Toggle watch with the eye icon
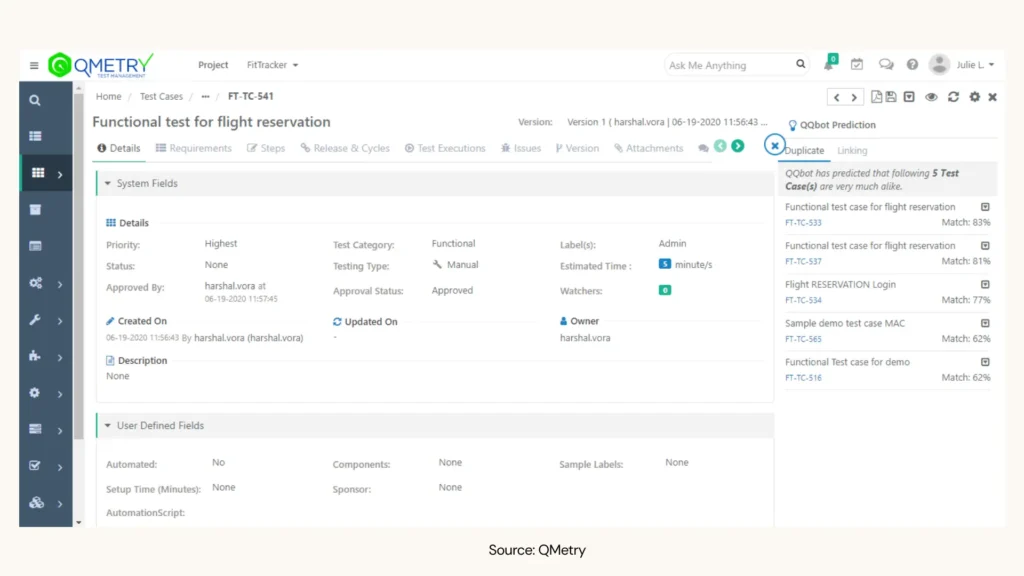The width and height of the screenshot is (1024, 576). (931, 97)
